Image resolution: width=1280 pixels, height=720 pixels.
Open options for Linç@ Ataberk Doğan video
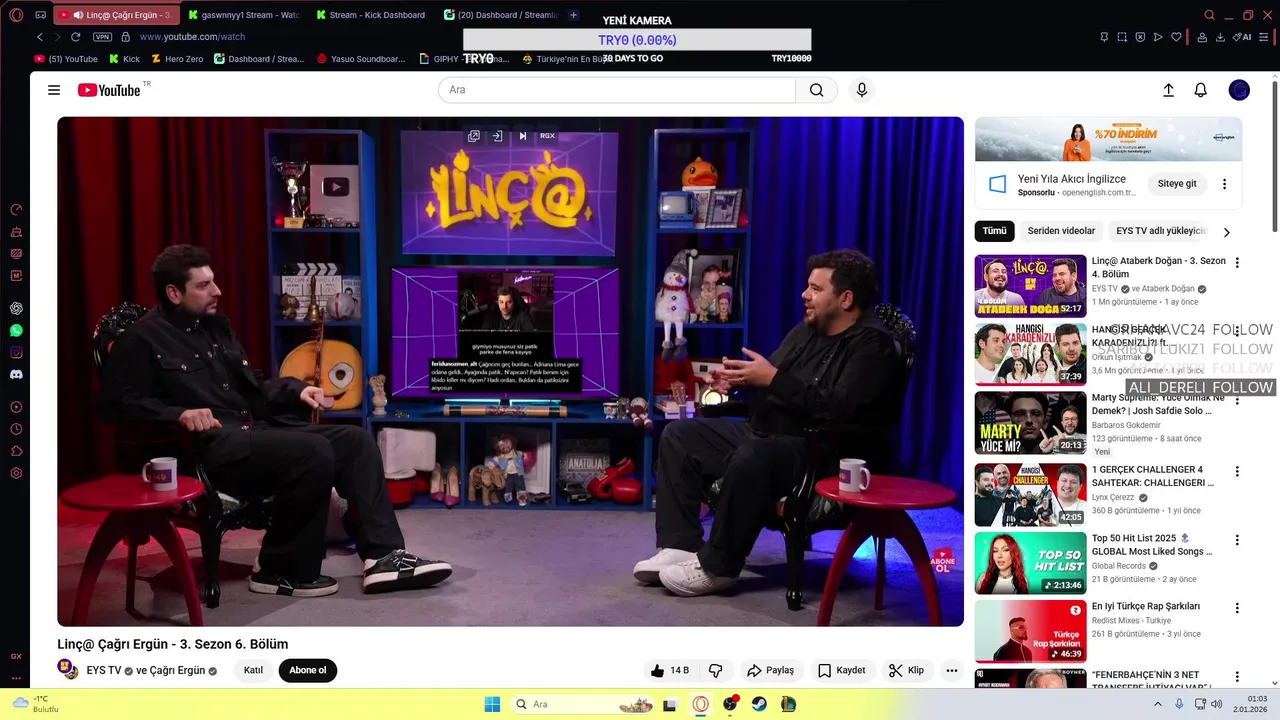[x=1237, y=263]
